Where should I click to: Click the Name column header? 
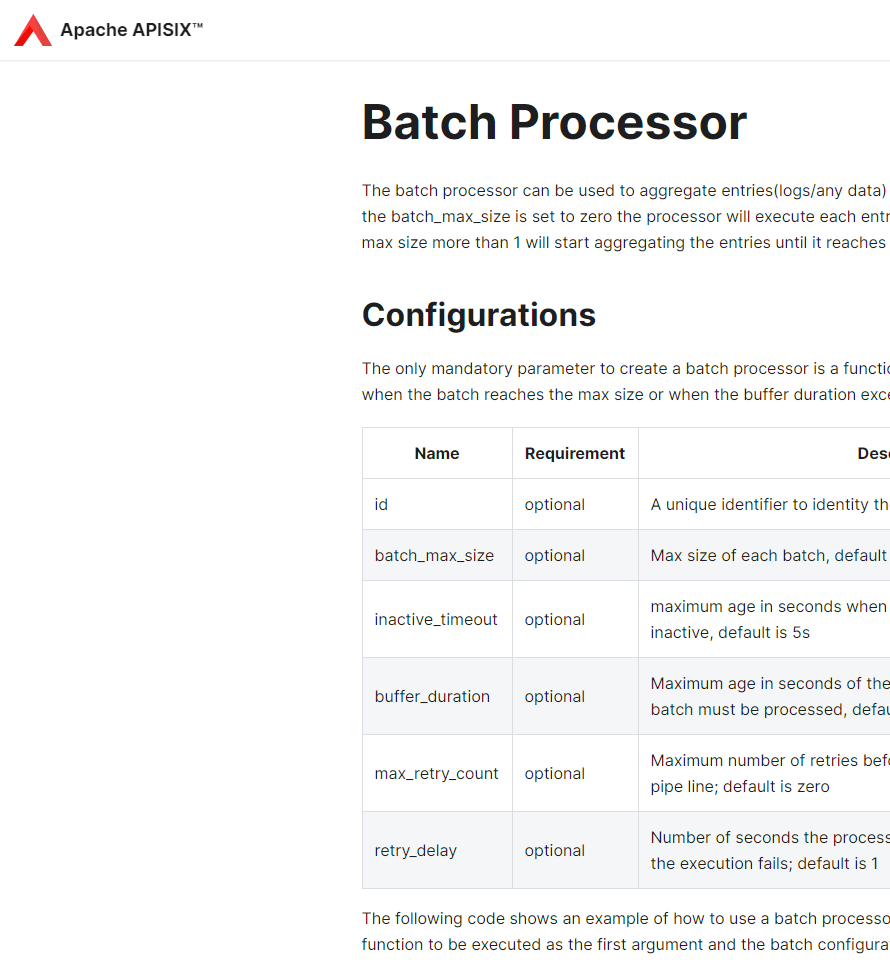pyautogui.click(x=436, y=453)
